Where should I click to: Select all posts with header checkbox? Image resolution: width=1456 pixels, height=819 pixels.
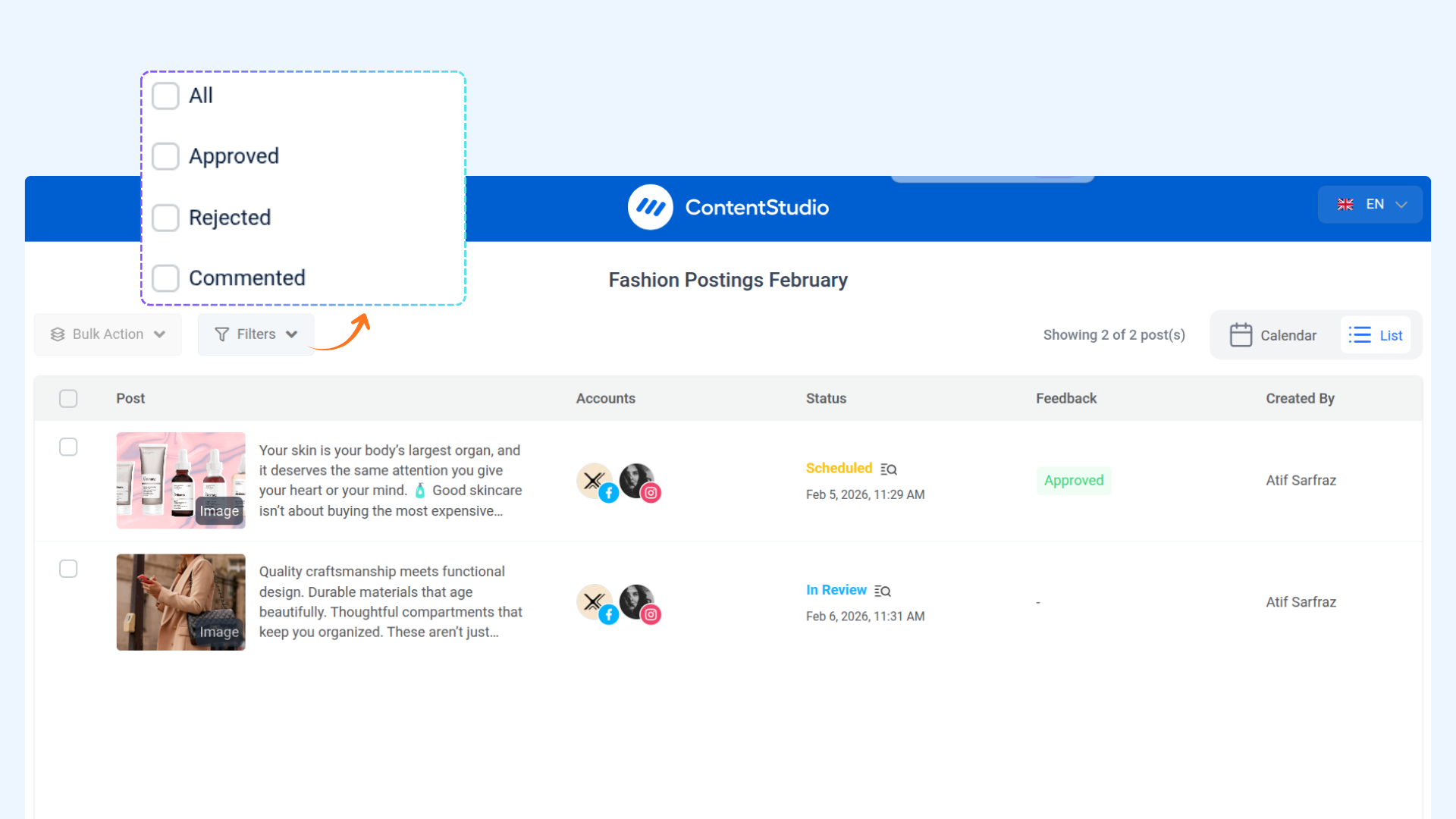tap(68, 398)
